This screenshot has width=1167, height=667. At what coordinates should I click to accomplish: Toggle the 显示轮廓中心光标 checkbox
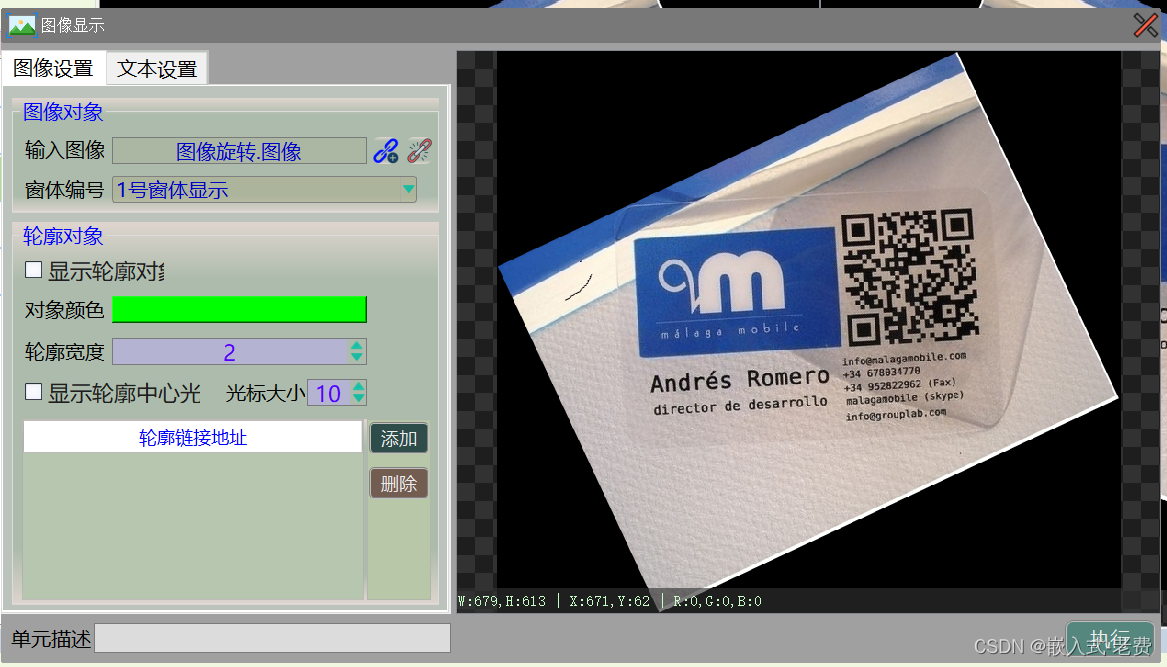[x=33, y=392]
